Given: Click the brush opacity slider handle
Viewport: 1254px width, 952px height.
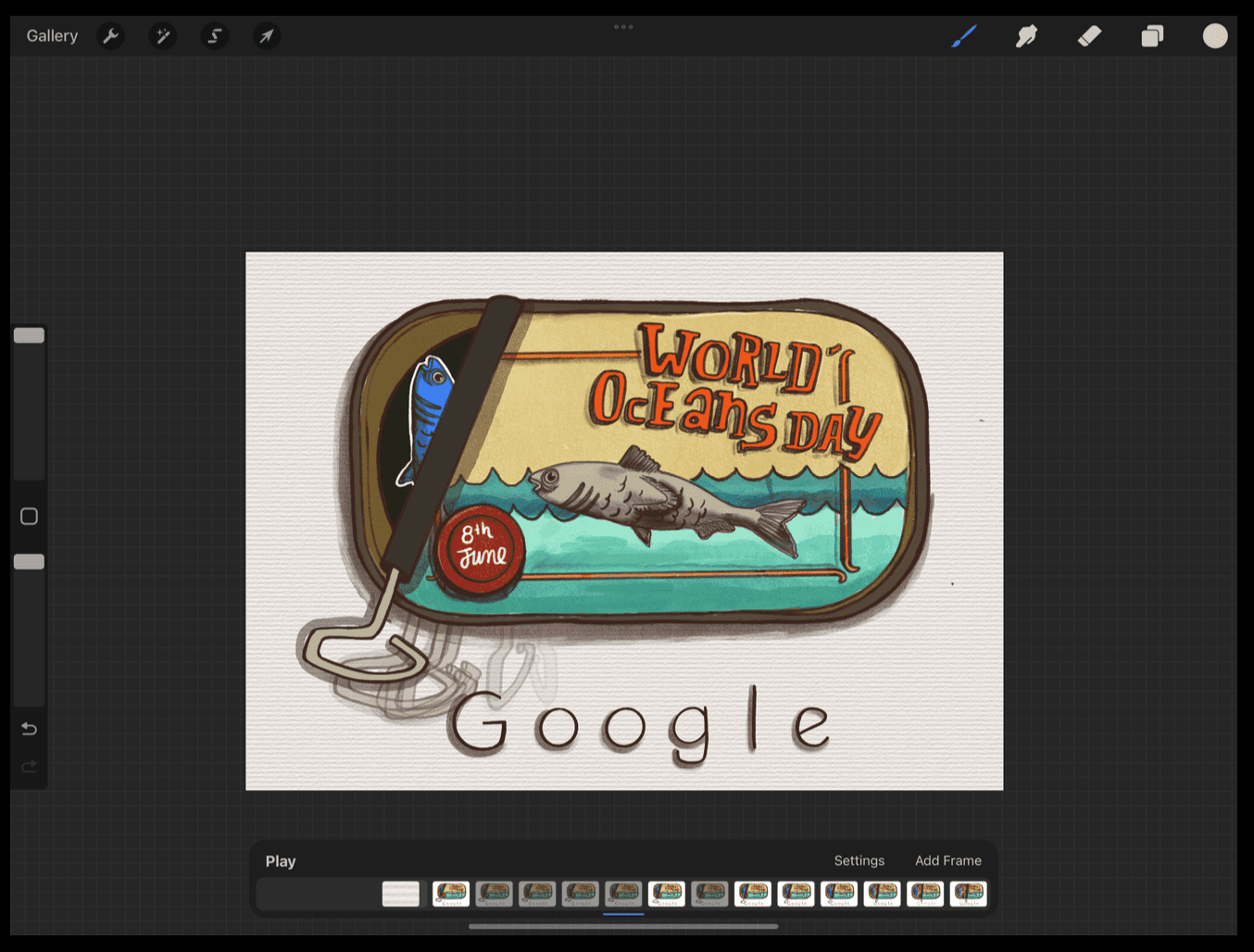Looking at the screenshot, I should tap(29, 561).
